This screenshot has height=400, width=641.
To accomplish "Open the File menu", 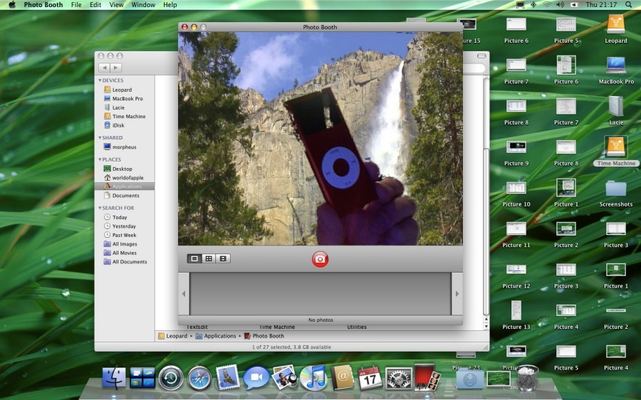I will click(x=76, y=5).
